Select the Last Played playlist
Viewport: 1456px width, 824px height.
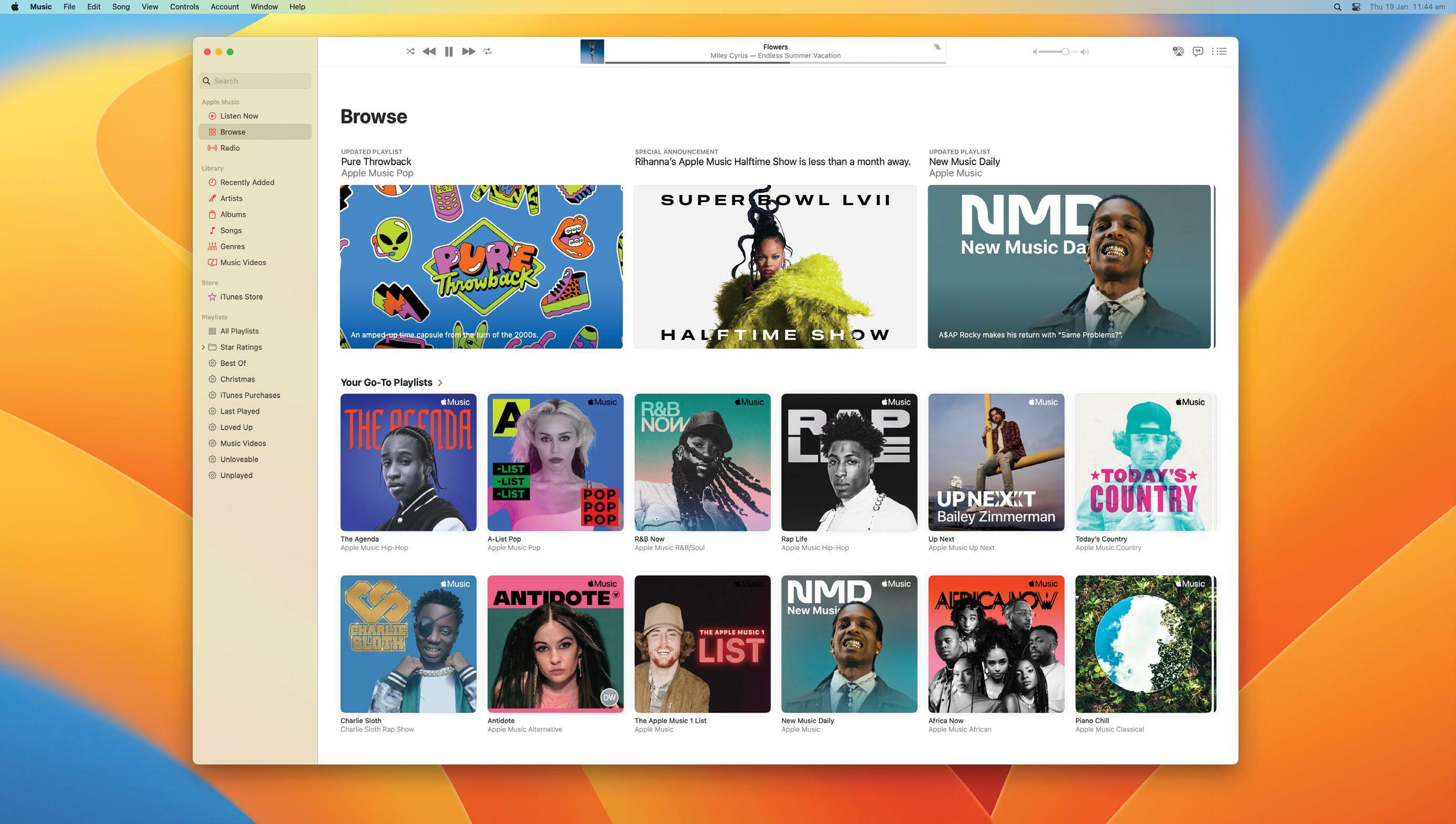255,411
